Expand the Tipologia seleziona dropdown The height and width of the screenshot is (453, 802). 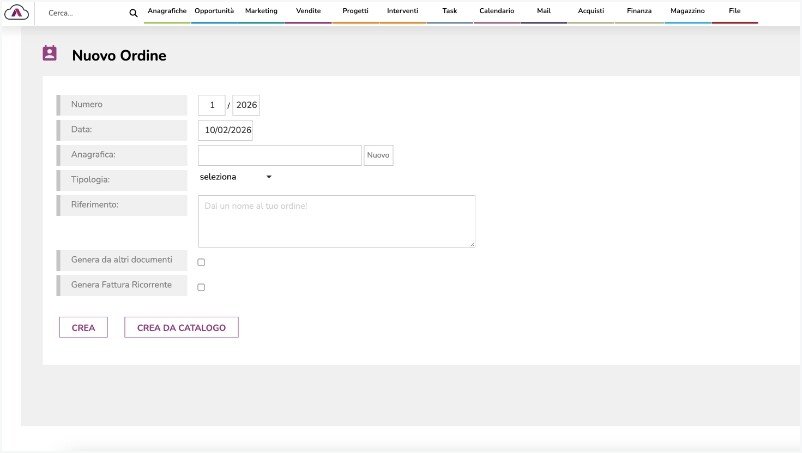coord(236,177)
